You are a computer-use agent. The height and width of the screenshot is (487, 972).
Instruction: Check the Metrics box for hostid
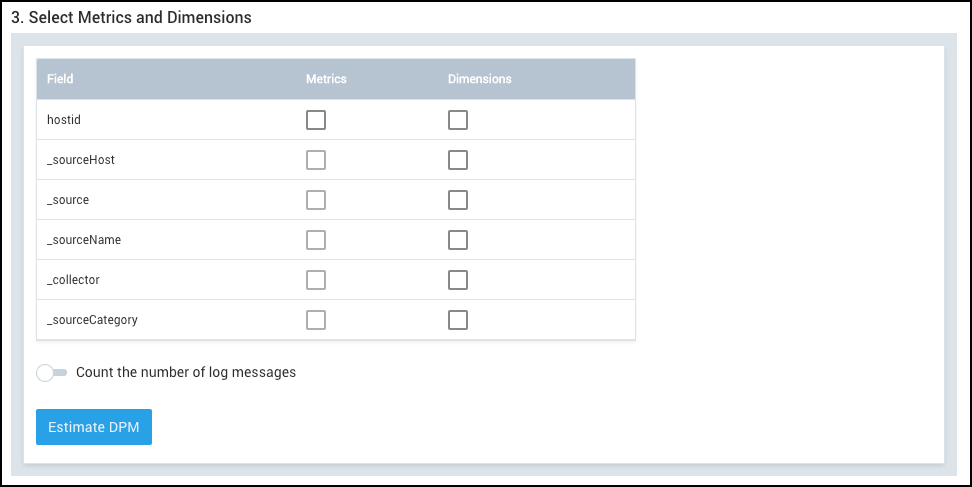pyautogui.click(x=316, y=120)
